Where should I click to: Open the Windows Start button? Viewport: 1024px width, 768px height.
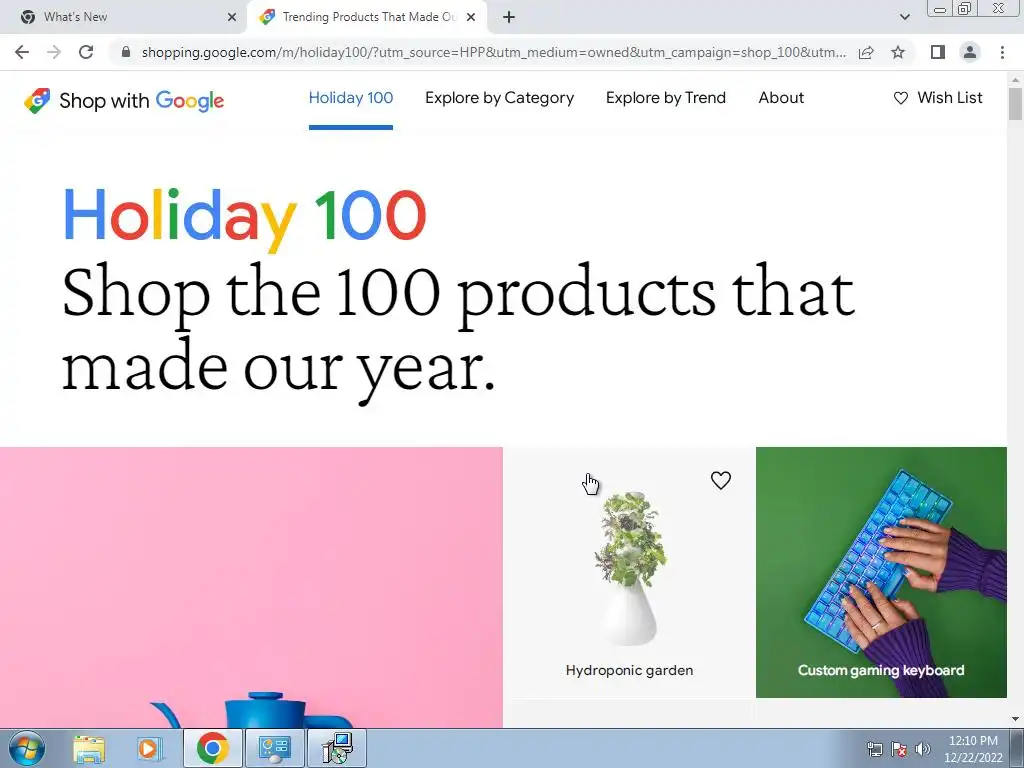click(27, 748)
